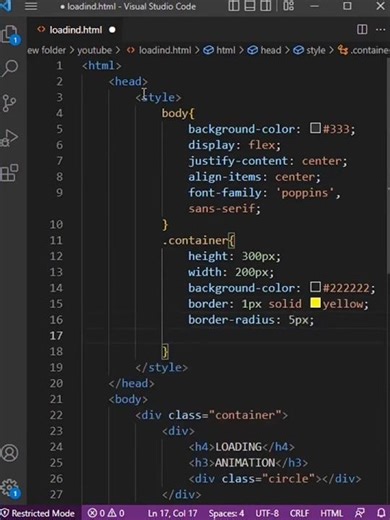Open the Run and Debug view
The height and width of the screenshot is (520, 390).
pos(9,138)
